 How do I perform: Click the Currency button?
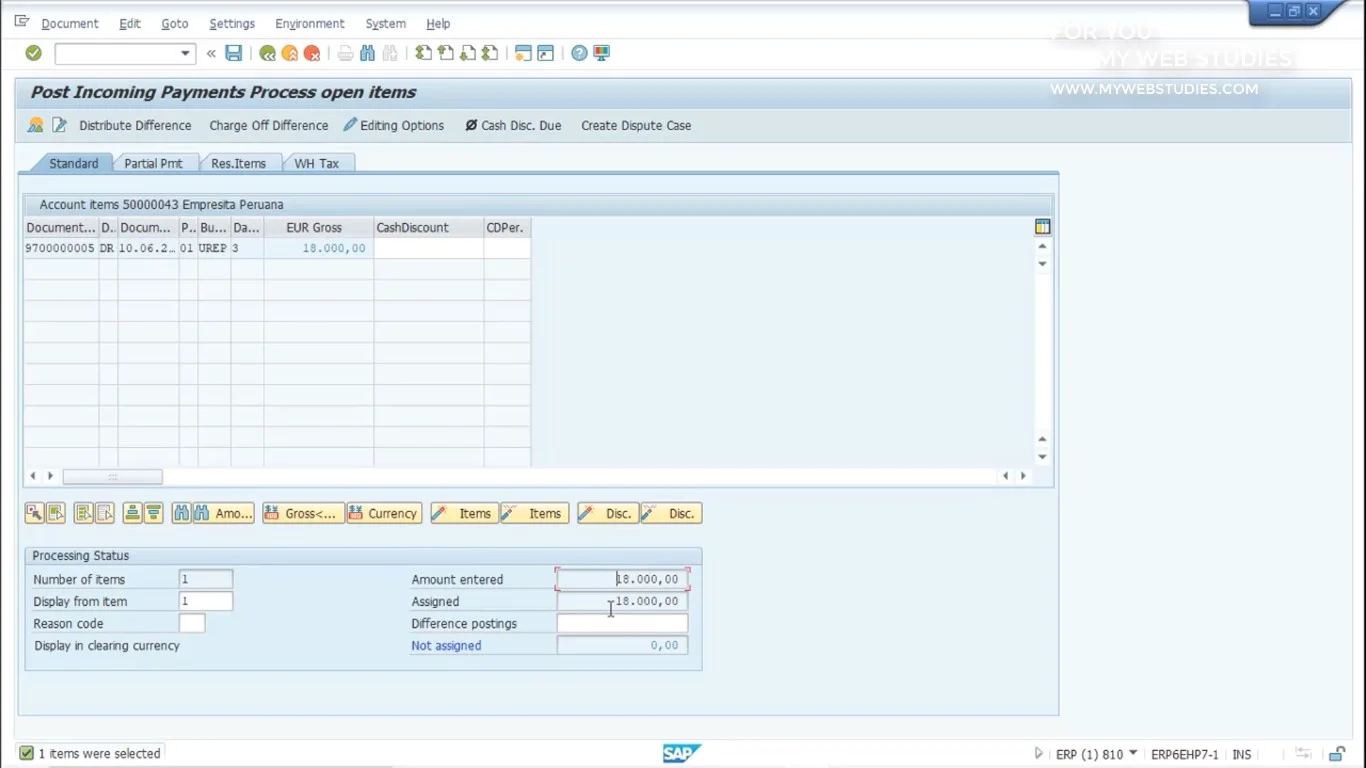[385, 513]
